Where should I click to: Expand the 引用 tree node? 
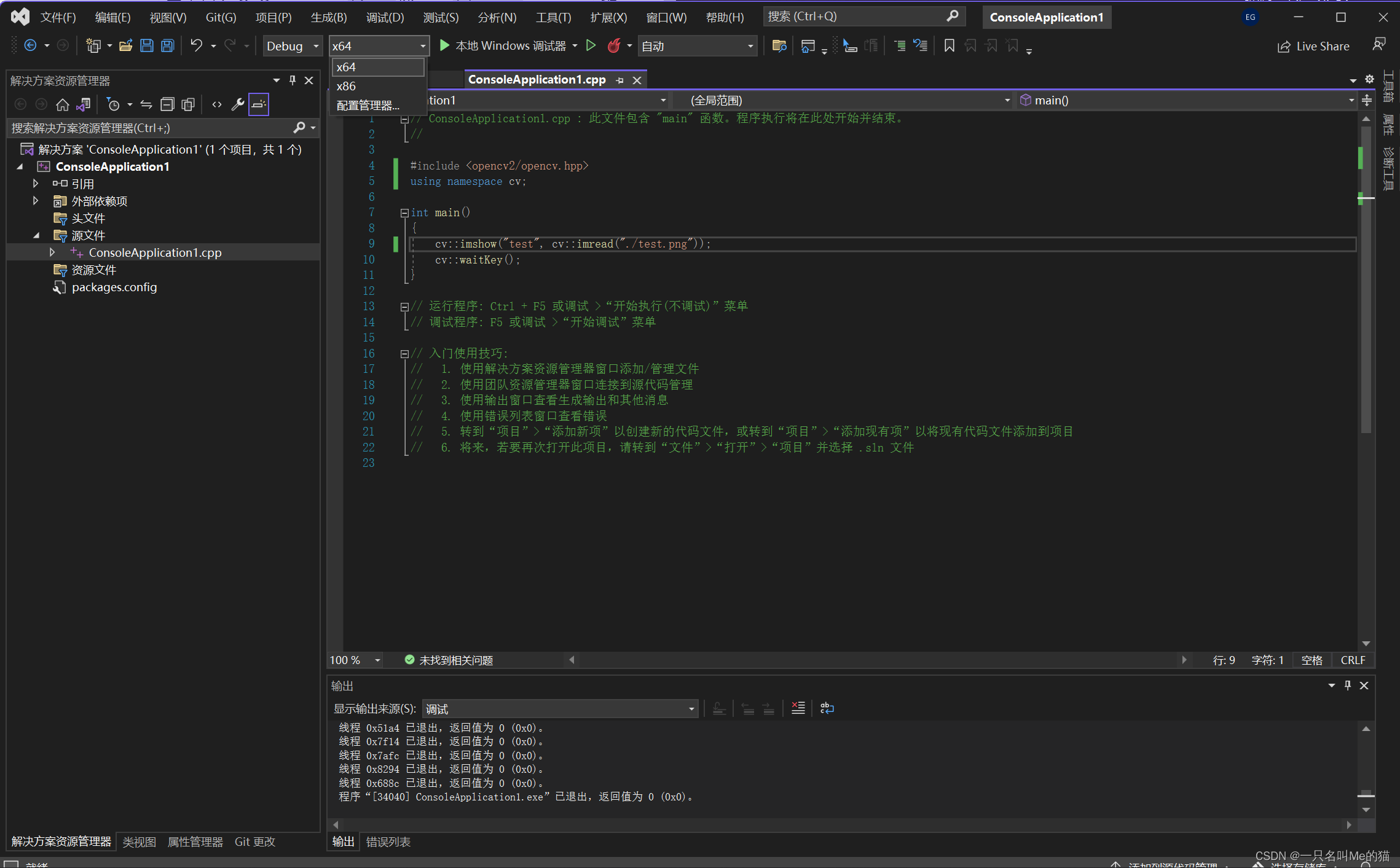[36, 184]
